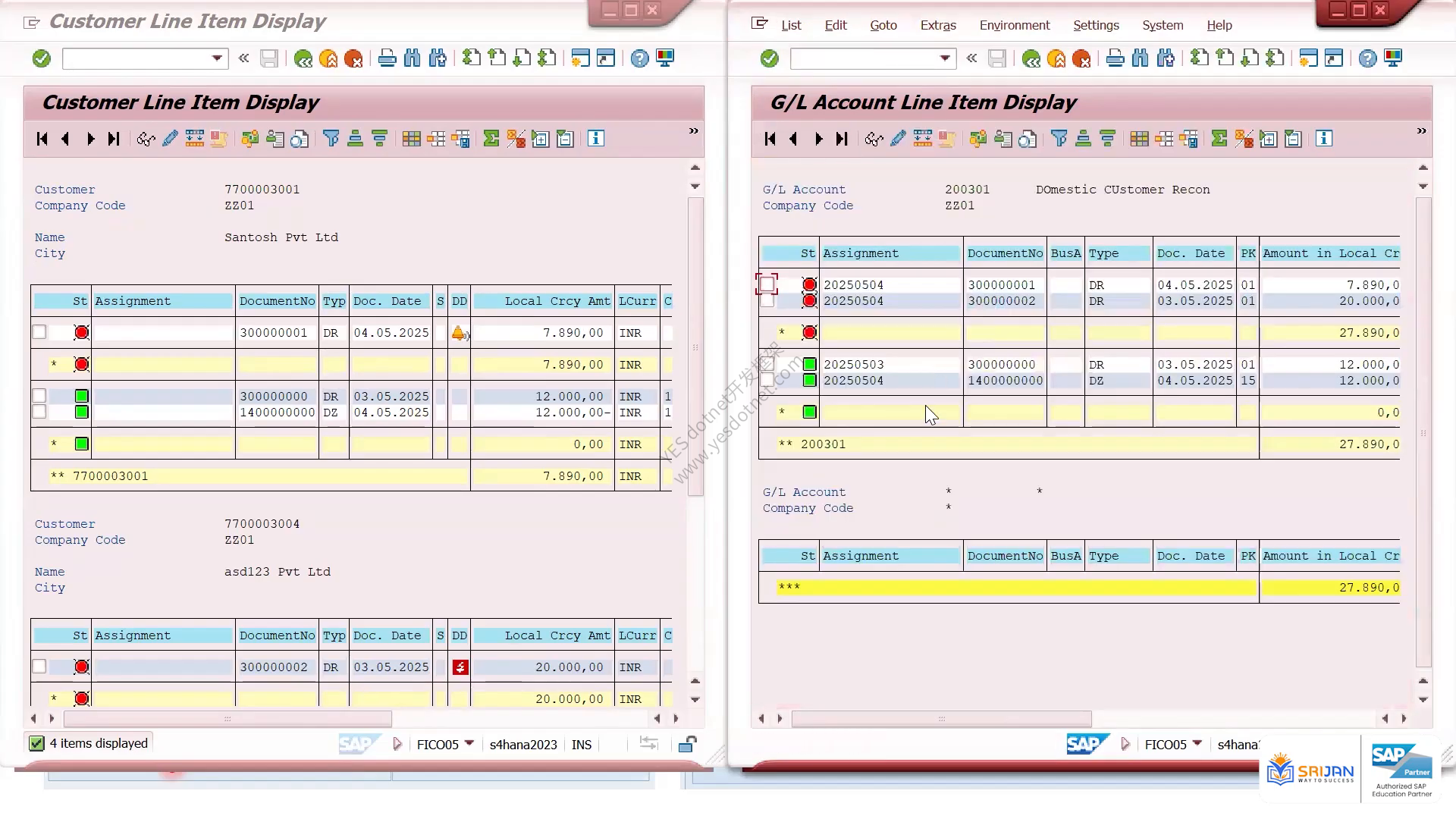Collapse command field chevron in Customer window
The image size is (1456, 819).
243,58
